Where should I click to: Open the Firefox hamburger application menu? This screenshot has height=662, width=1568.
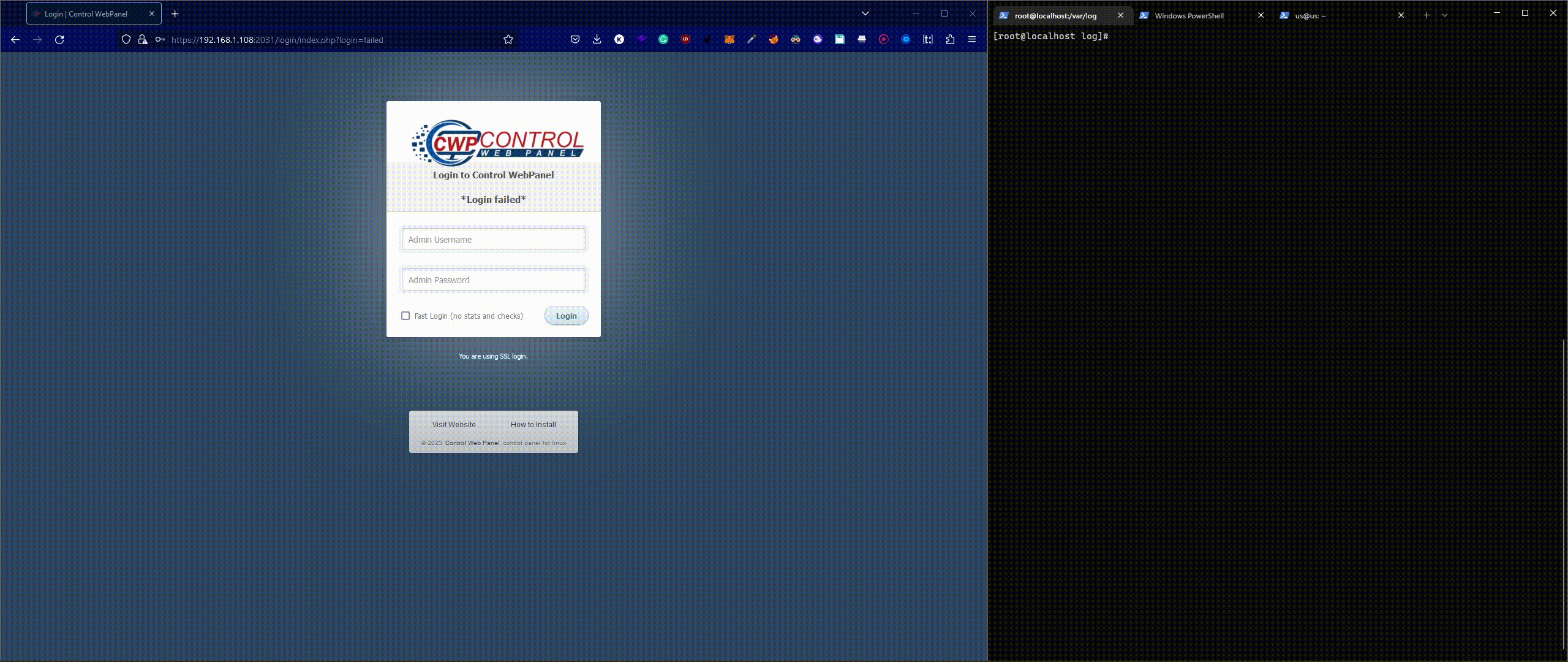(x=971, y=39)
